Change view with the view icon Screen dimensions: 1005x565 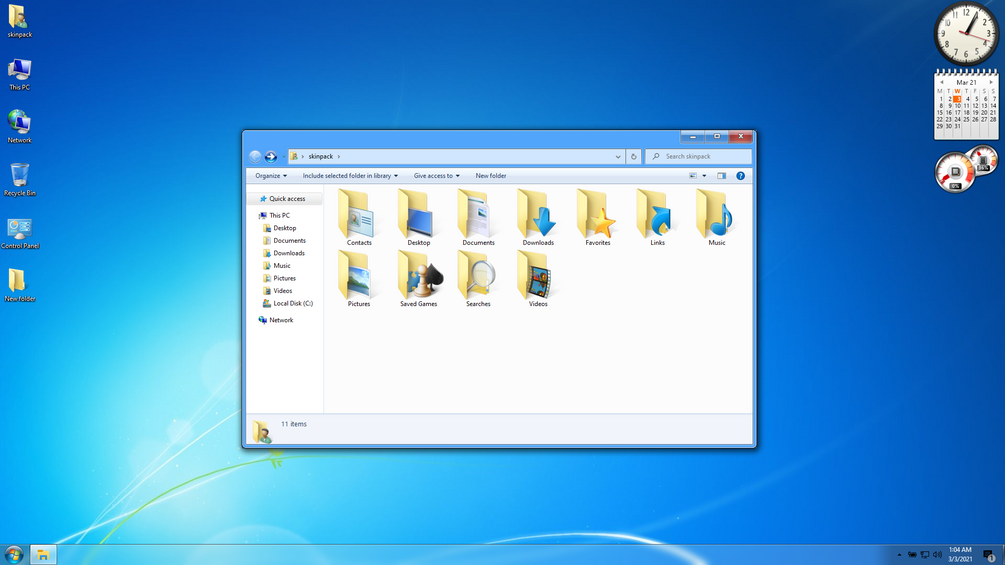693,176
